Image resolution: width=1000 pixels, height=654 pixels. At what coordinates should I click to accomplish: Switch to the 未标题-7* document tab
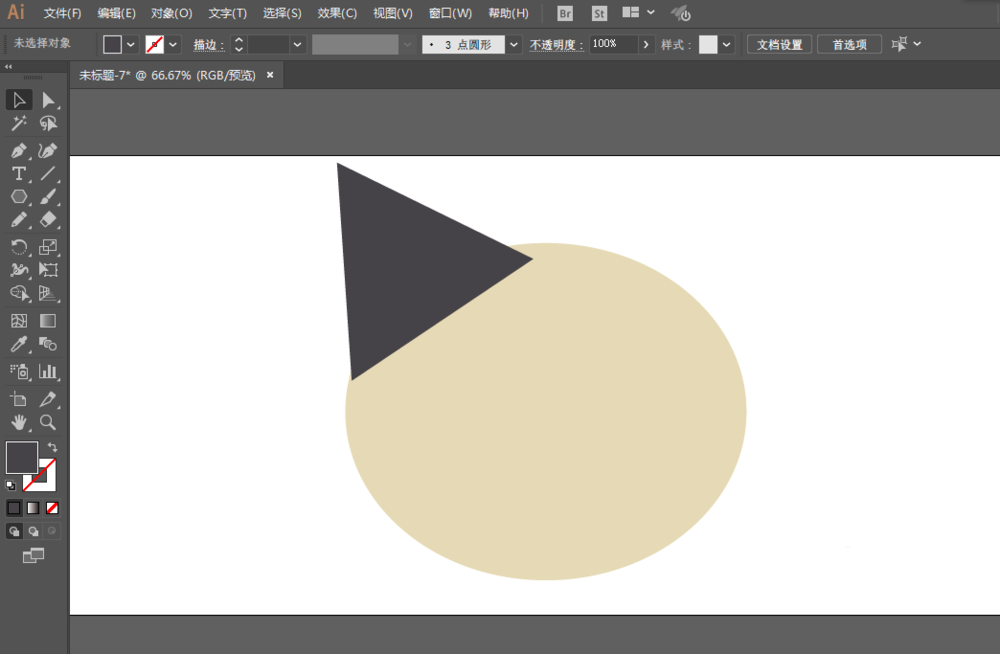(x=167, y=75)
